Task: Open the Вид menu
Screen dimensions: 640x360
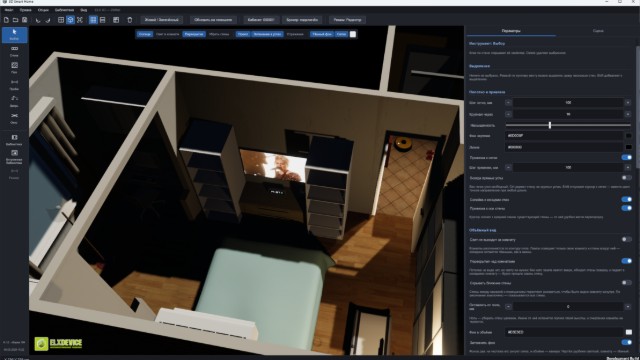Action: [83, 10]
